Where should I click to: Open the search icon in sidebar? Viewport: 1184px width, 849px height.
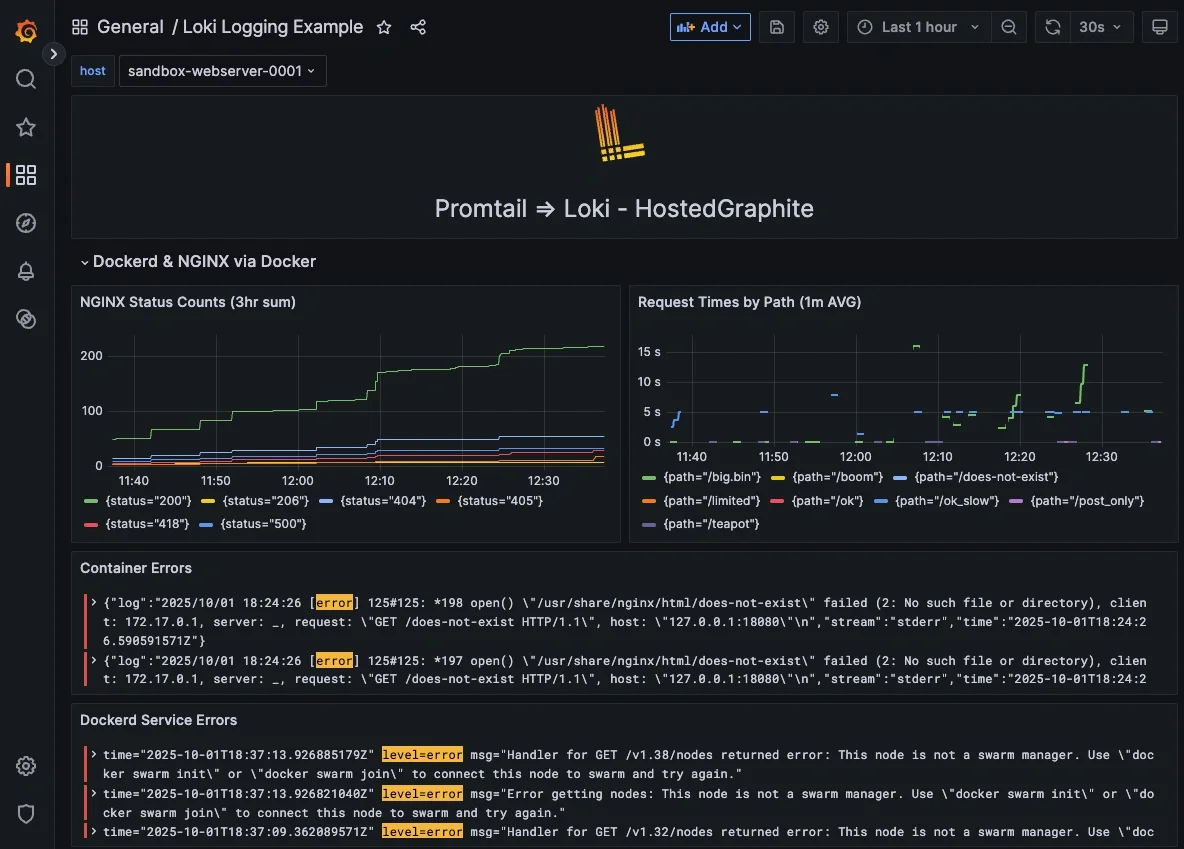point(27,79)
